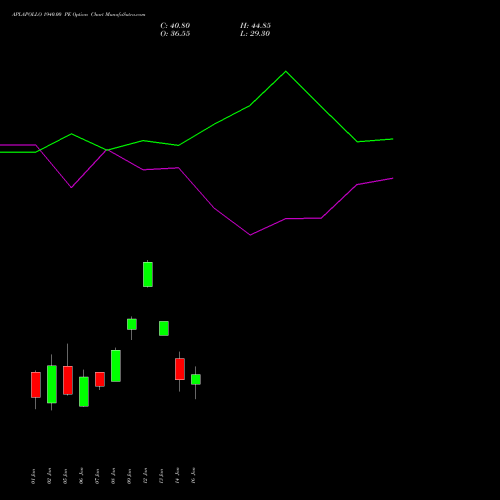Click the 06 date label on the axis
The width and height of the screenshot is (500, 500).
[x=81, y=476]
